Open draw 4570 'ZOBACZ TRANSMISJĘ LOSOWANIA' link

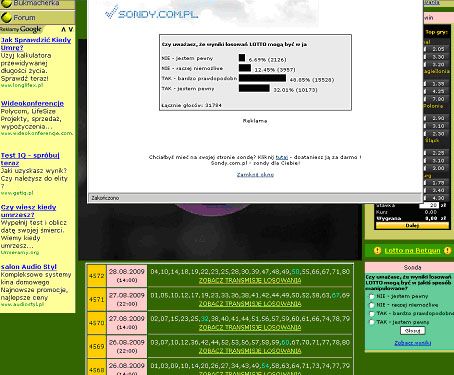250,328
